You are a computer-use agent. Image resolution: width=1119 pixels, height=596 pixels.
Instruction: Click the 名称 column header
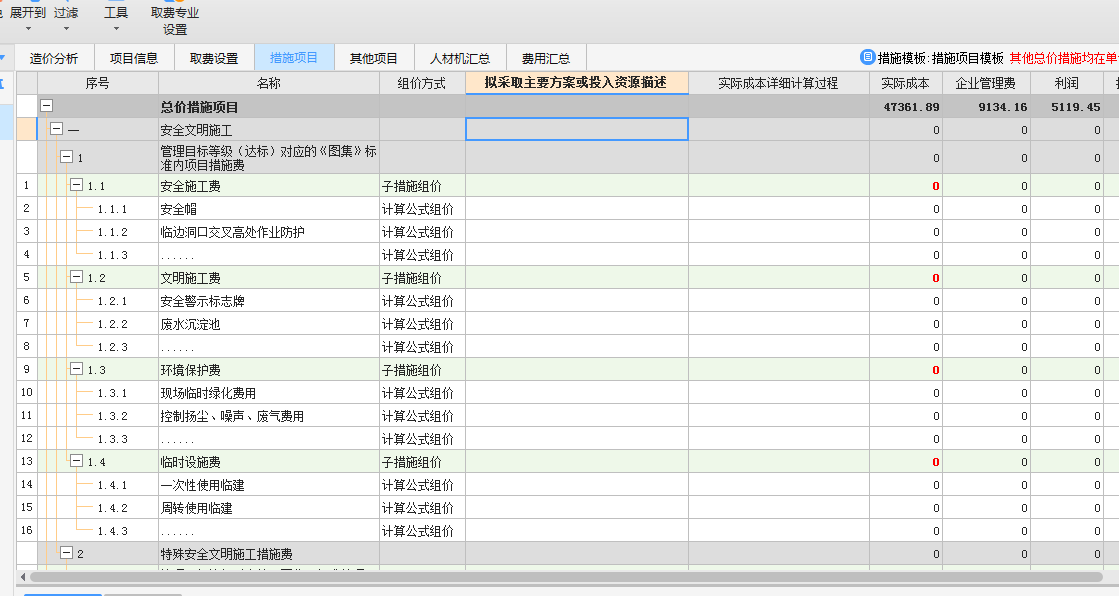269,83
